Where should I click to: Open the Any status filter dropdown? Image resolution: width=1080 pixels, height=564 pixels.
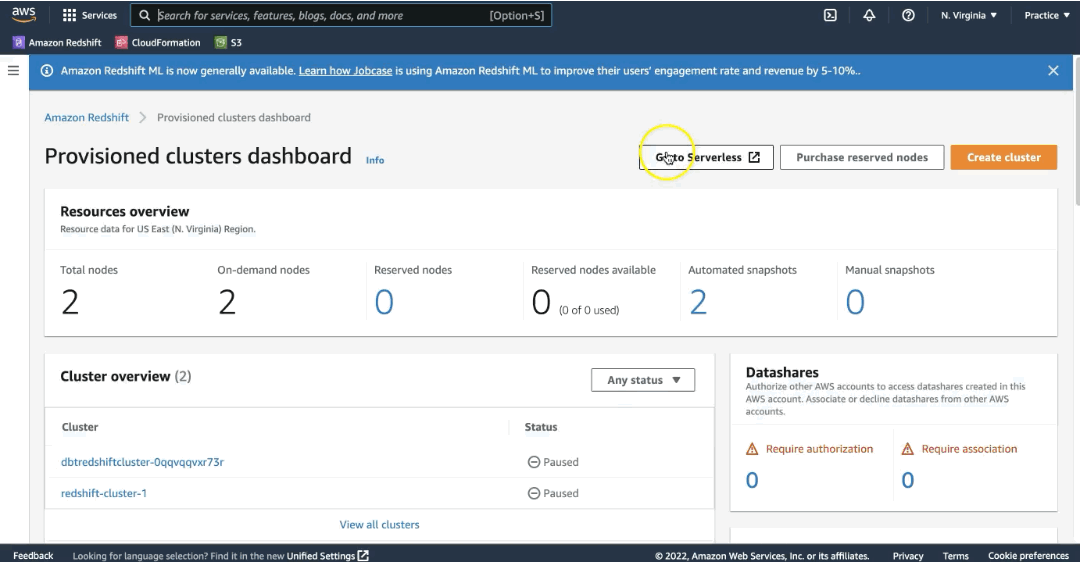643,380
